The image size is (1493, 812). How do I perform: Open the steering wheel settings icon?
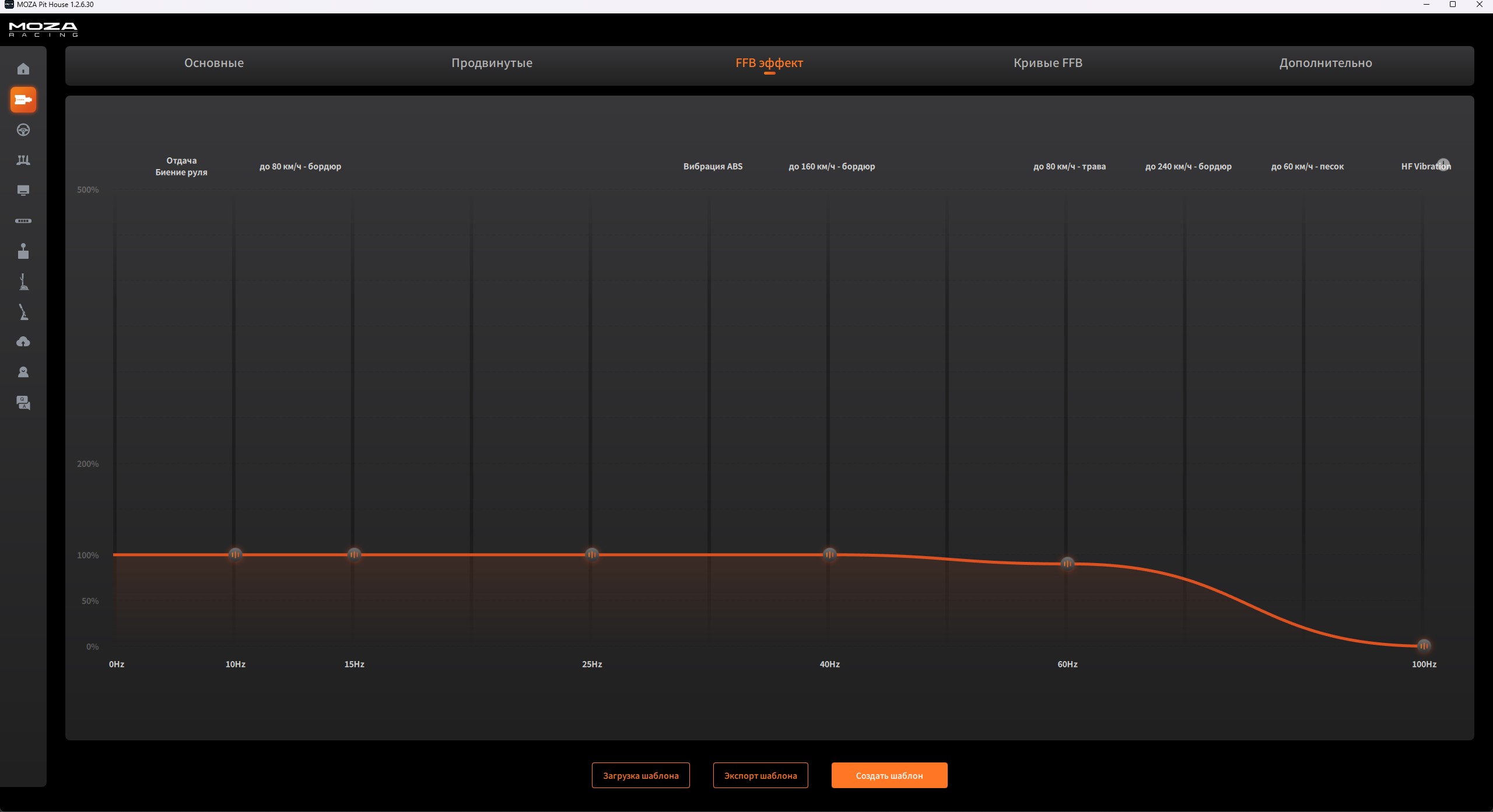click(23, 130)
